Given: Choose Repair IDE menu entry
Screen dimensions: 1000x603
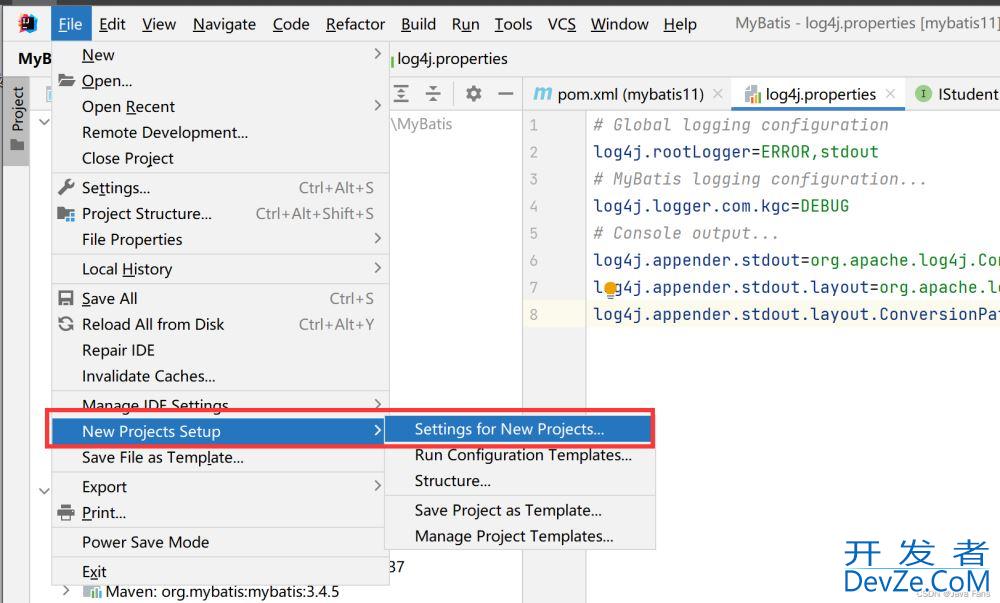Looking at the screenshot, I should (220, 350).
